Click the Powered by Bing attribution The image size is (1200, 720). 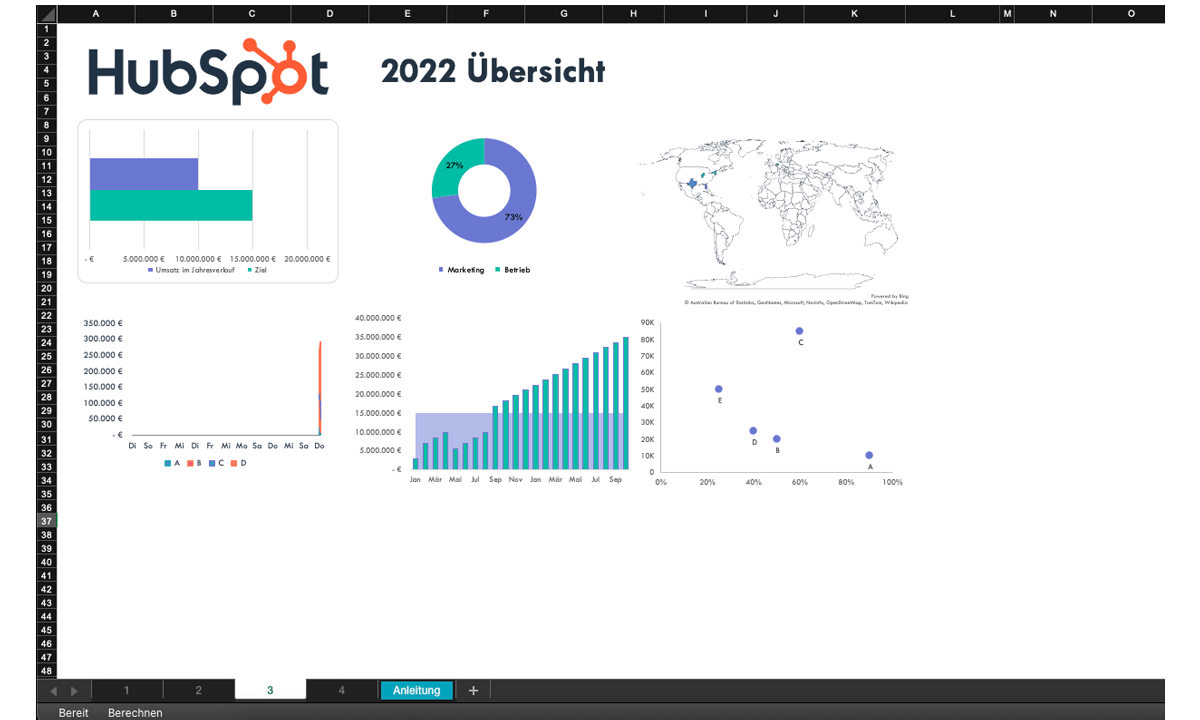point(890,296)
